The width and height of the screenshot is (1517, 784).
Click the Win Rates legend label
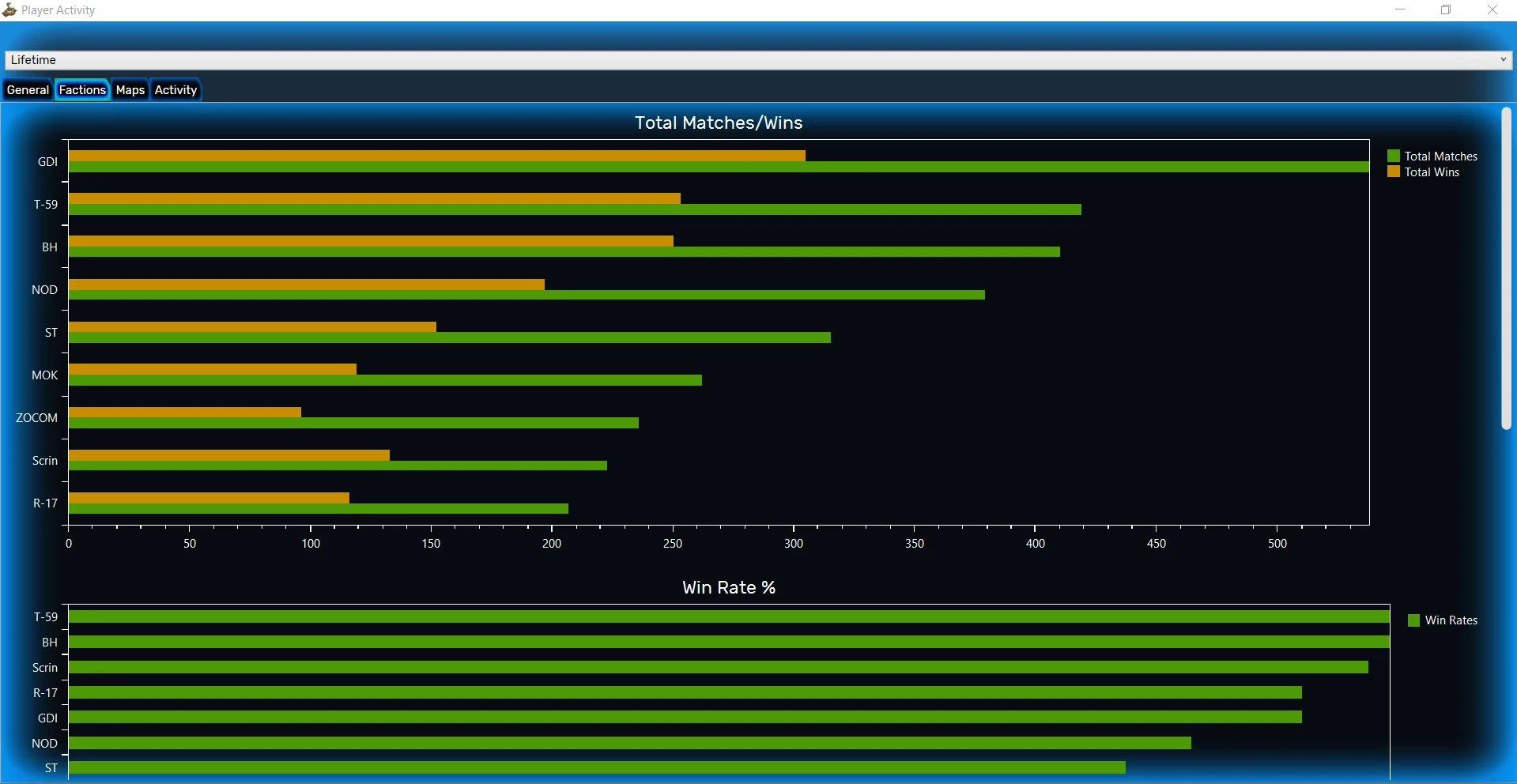pyautogui.click(x=1451, y=620)
